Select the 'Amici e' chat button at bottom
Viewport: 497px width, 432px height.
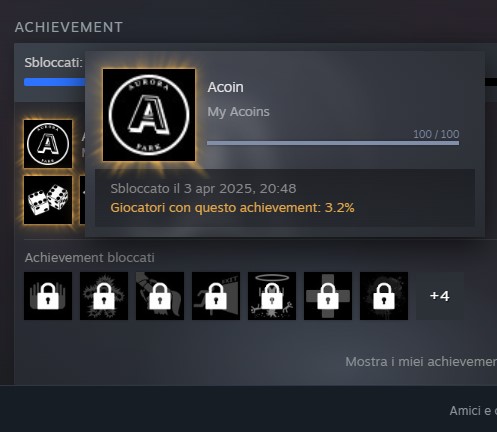tap(473, 411)
